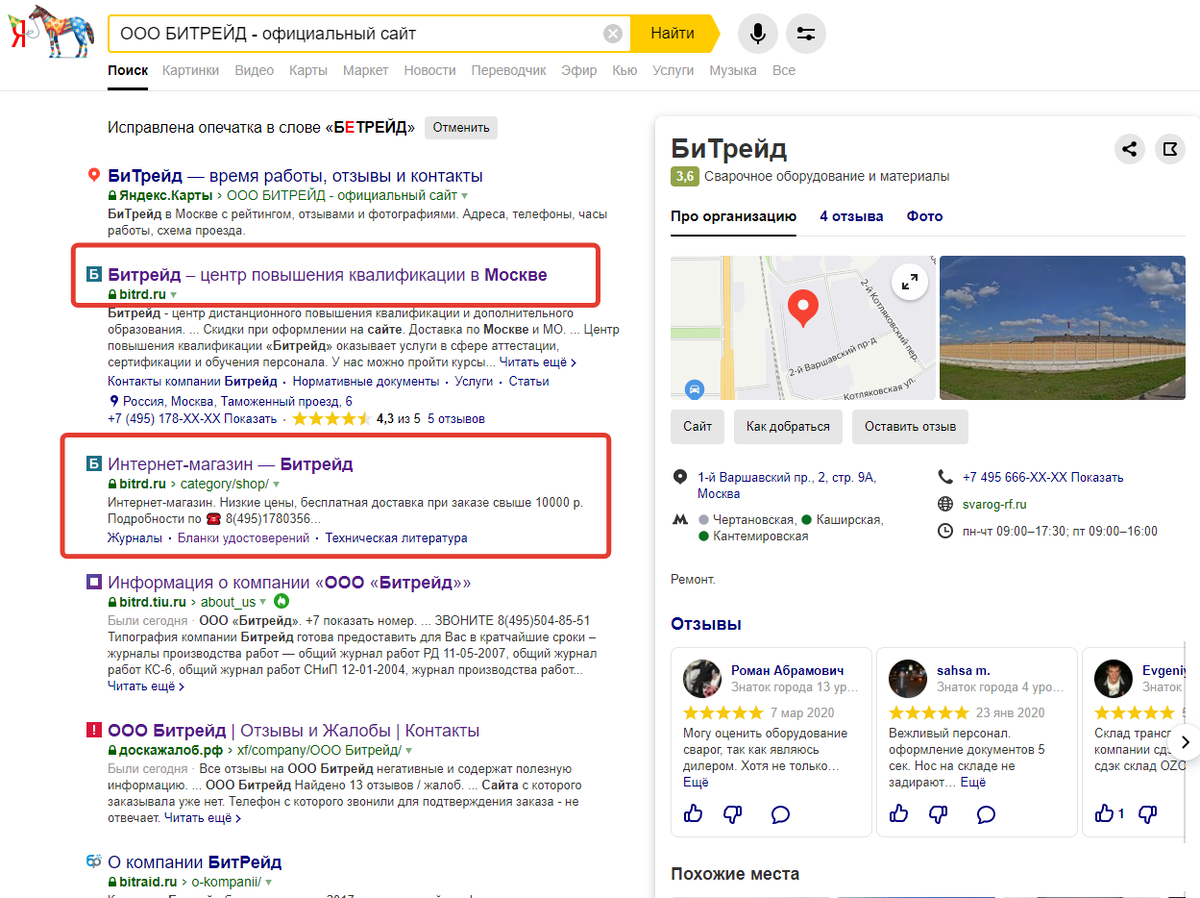
Task: Dislike Evgeniy's review
Action: tap(1150, 814)
